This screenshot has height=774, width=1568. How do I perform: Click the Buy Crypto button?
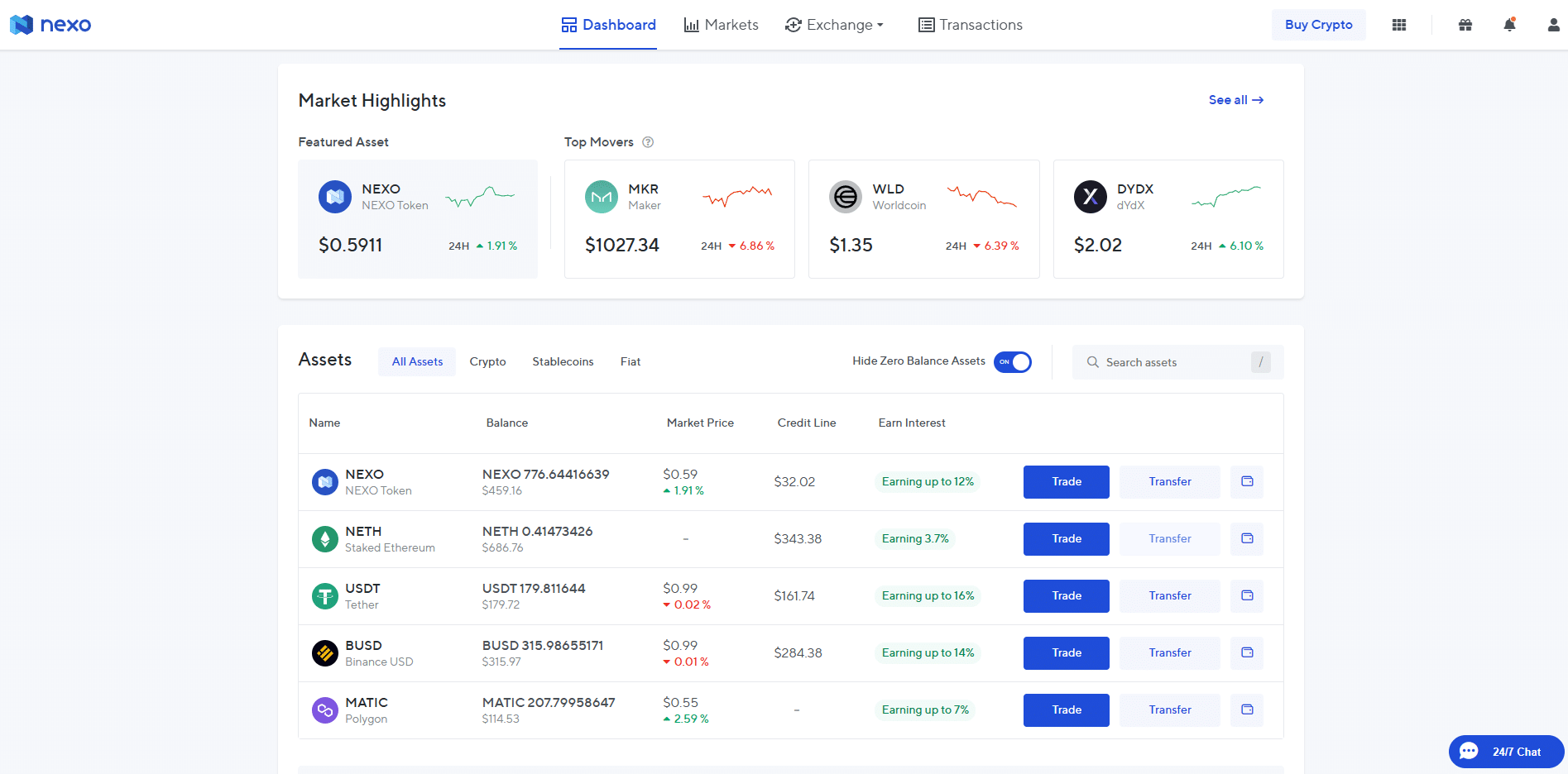(x=1318, y=25)
